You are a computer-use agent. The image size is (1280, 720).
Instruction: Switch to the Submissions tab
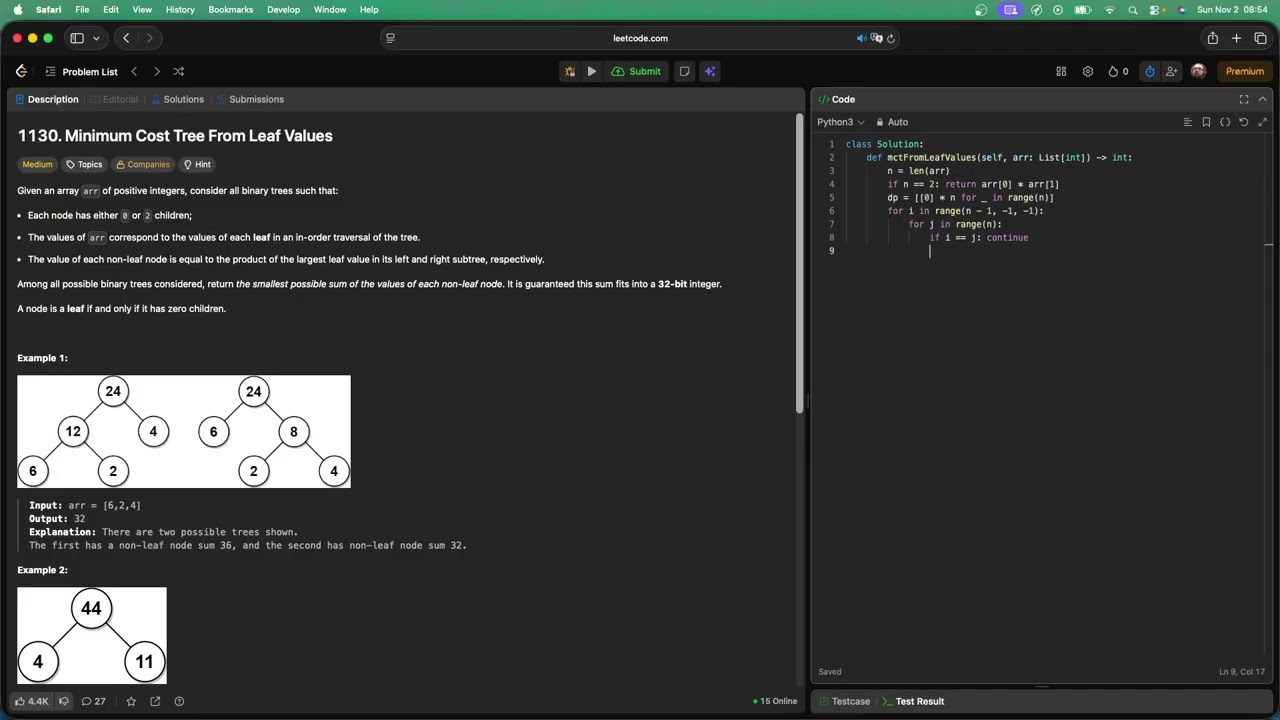(x=250, y=99)
